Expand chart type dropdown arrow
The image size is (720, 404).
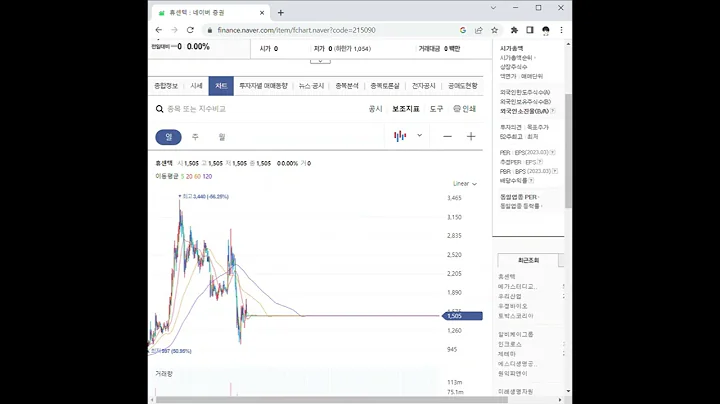(419, 135)
